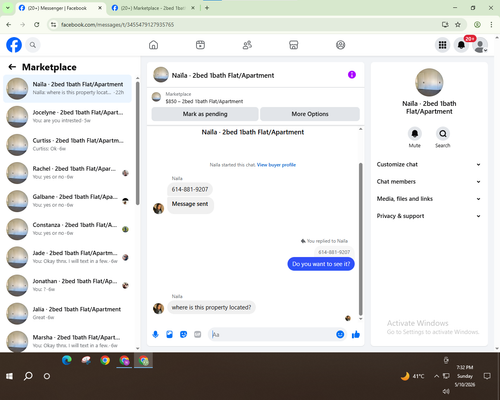Viewport: 500px width, 400px height.
Task: Choose a sticker icon in composer
Action: [x=183, y=334]
